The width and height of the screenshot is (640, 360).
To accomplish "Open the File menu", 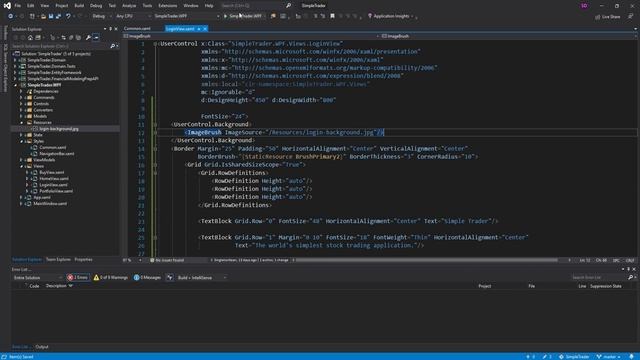I will click(18, 6).
